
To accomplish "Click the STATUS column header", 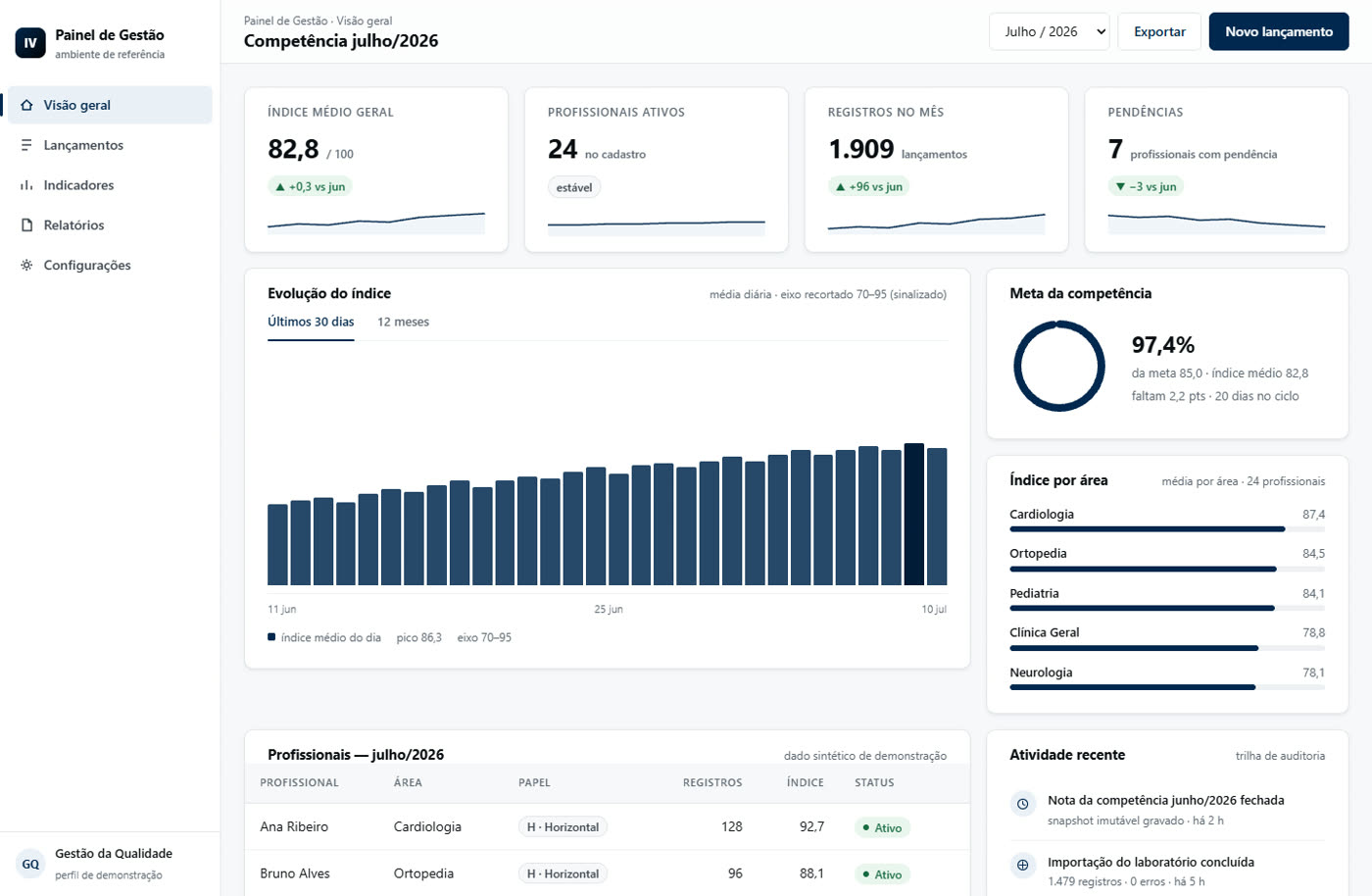I will click(874, 783).
